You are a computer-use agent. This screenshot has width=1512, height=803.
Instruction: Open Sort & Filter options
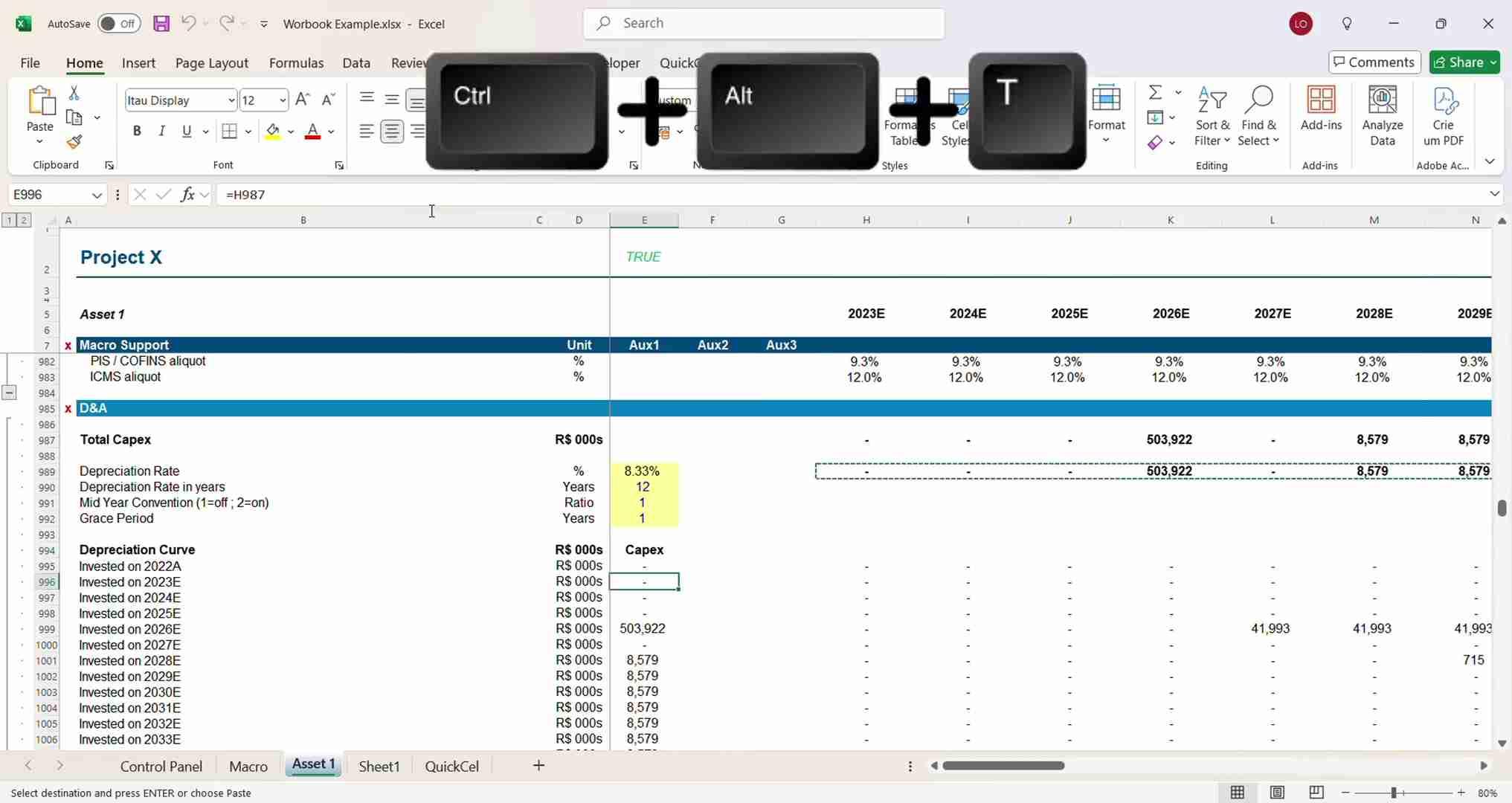(x=1212, y=115)
